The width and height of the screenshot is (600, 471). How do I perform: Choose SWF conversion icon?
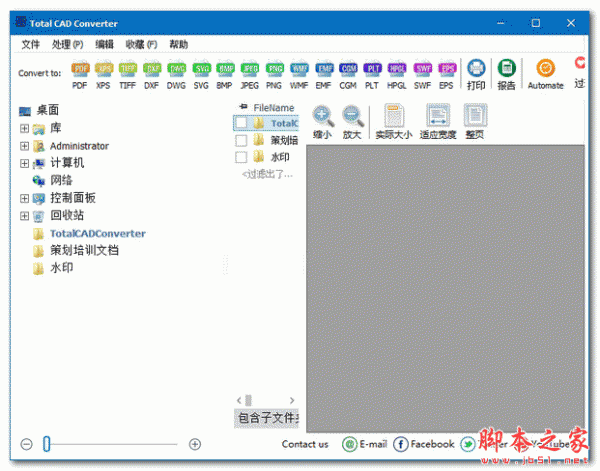(422, 75)
